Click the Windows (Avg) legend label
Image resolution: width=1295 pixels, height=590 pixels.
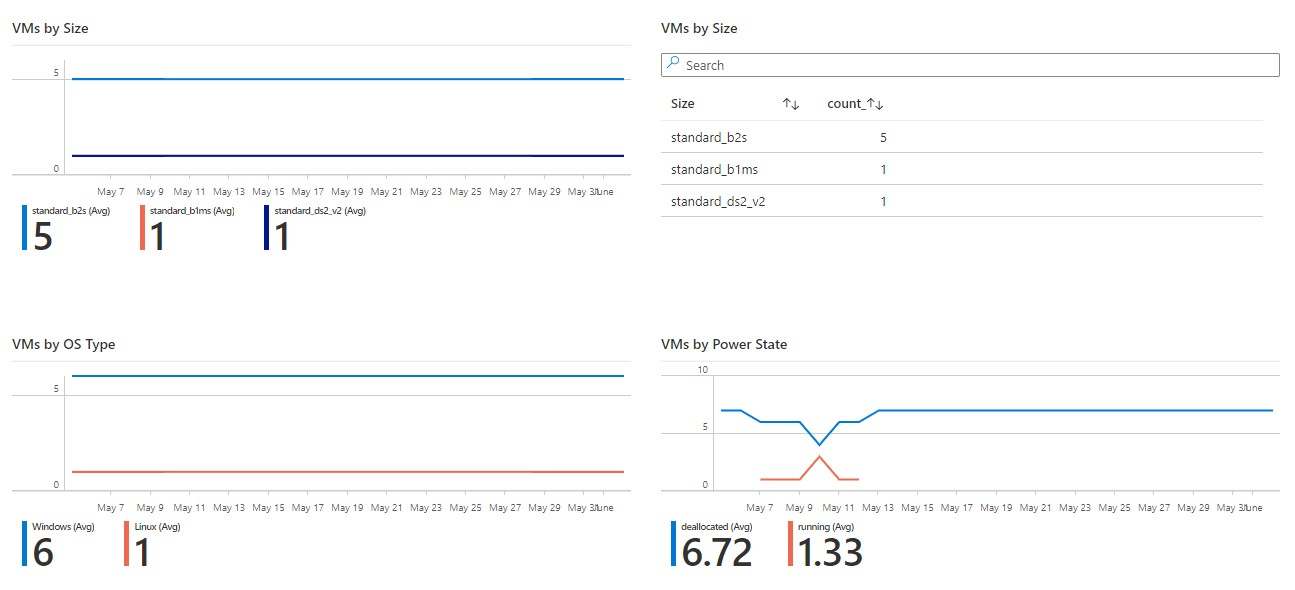click(63, 527)
